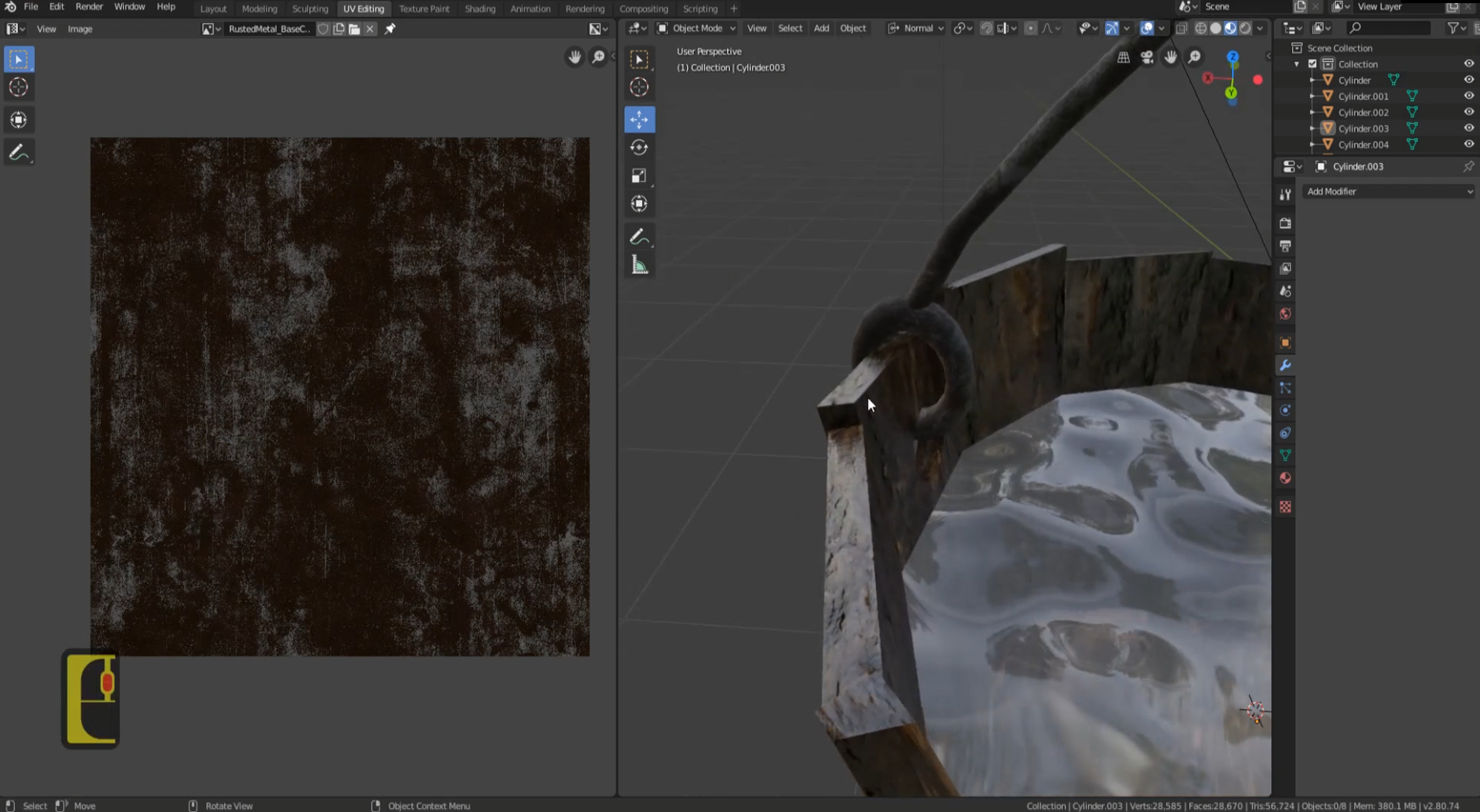1480x812 pixels.
Task: Click the Add menu in the viewport header
Action: click(821, 28)
